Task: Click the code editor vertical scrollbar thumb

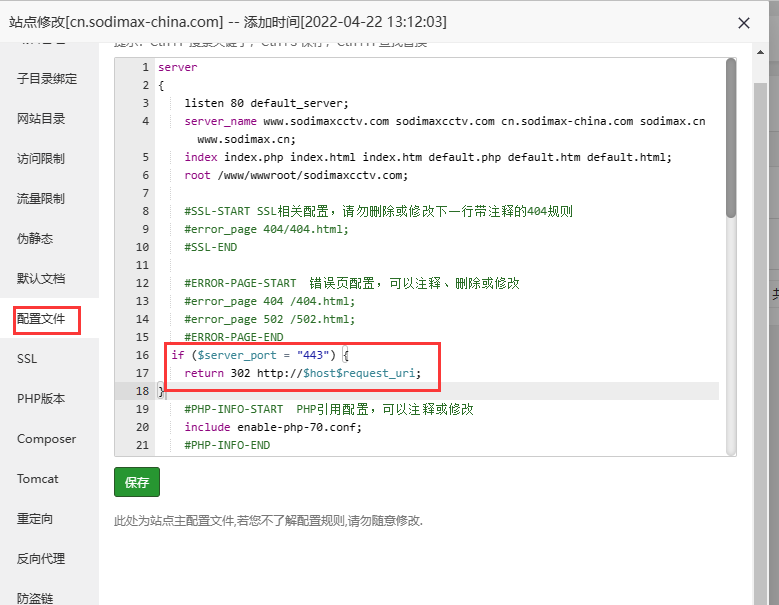Action: 731,138
